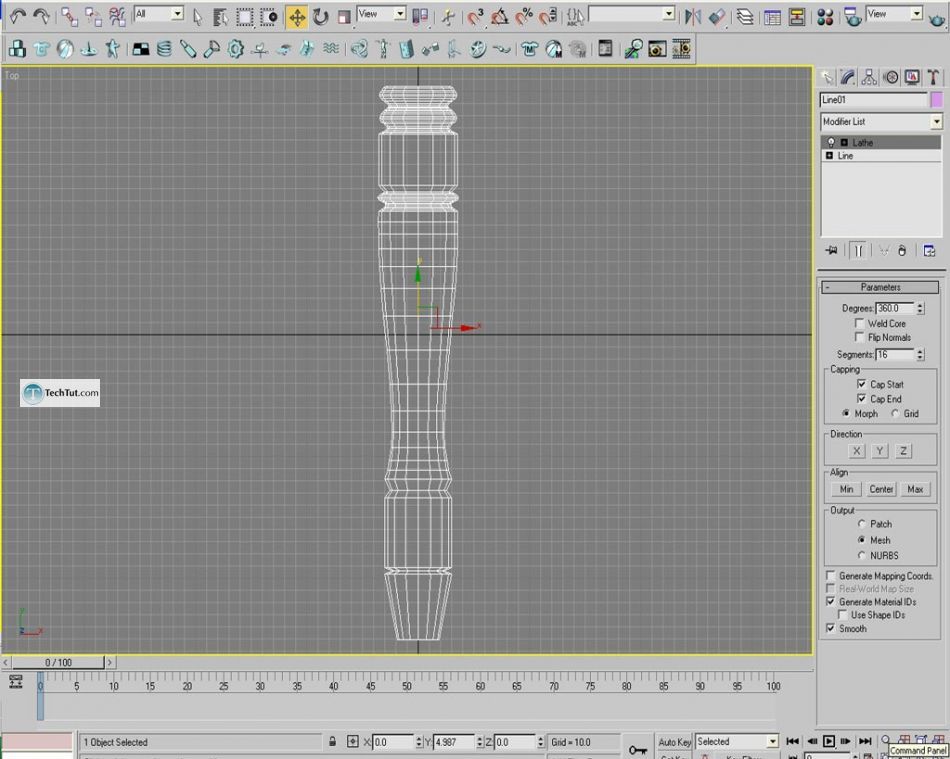The width and height of the screenshot is (950, 759).
Task: Select the Patch output radio button
Action: 862,524
